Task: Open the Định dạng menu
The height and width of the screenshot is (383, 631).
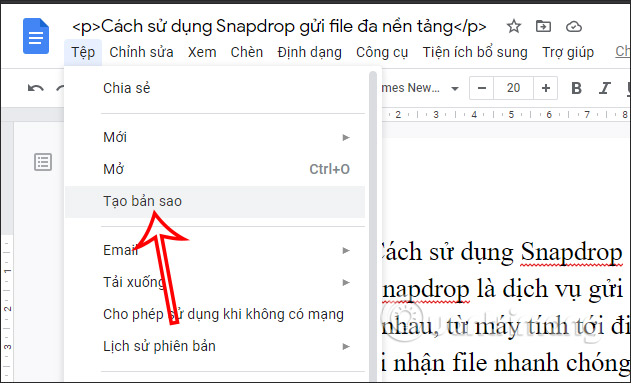Action: pos(309,52)
